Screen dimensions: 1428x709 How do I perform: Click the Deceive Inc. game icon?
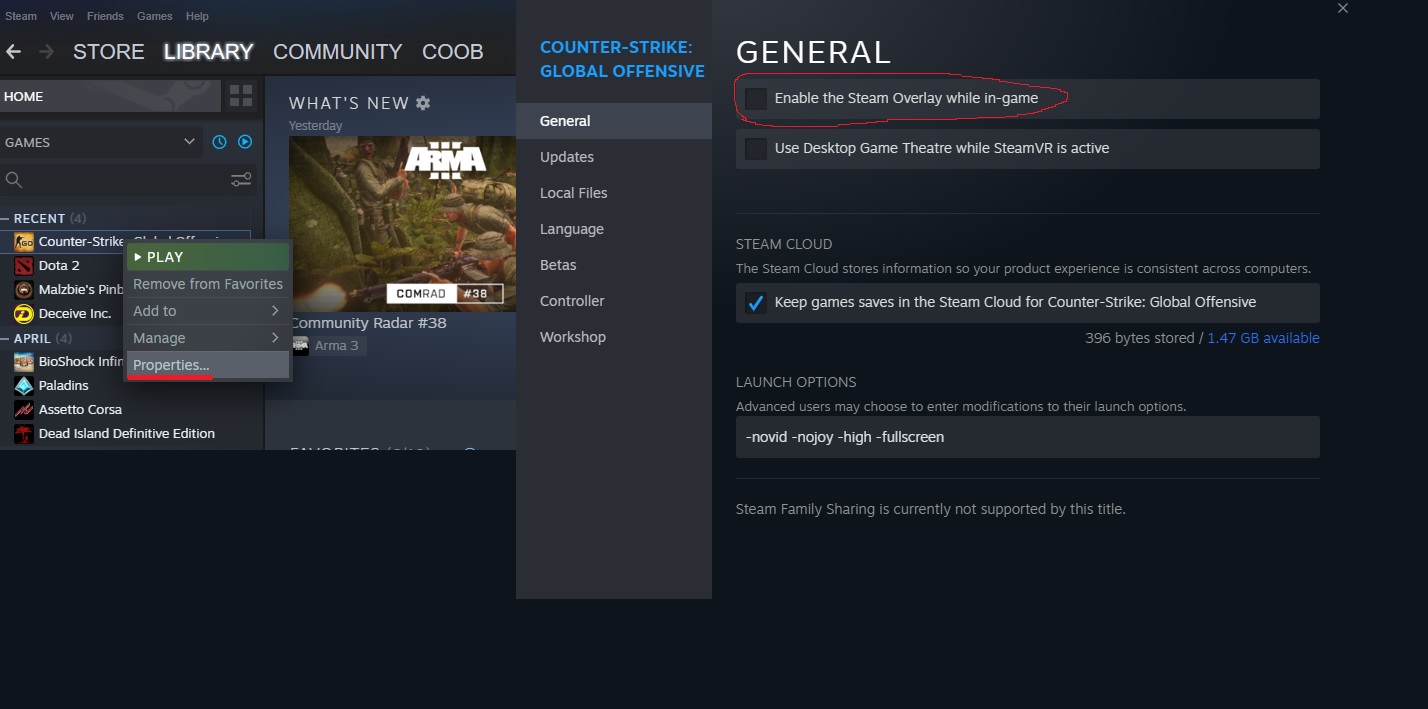tap(24, 314)
